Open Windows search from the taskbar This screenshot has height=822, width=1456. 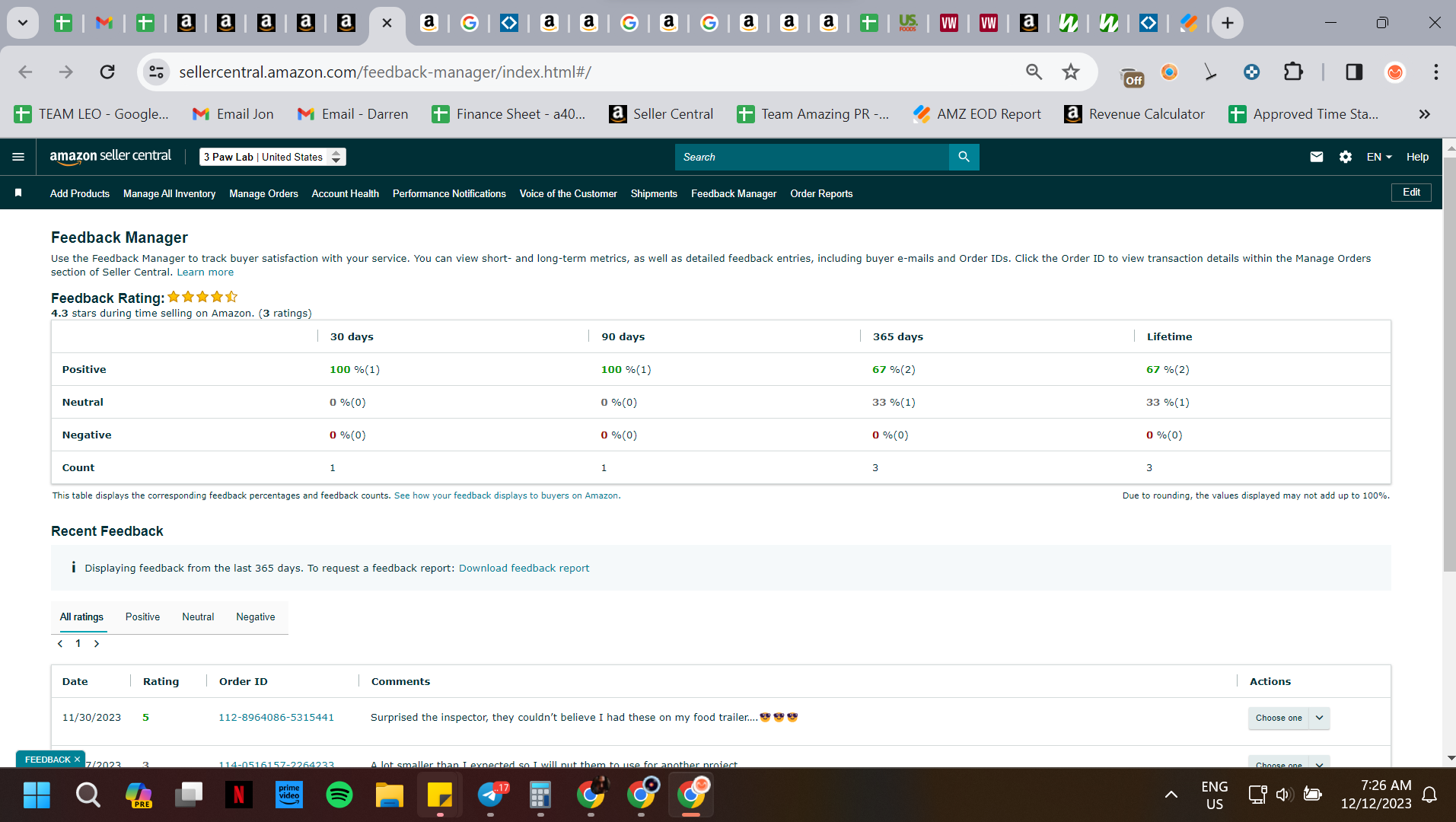pyautogui.click(x=88, y=795)
